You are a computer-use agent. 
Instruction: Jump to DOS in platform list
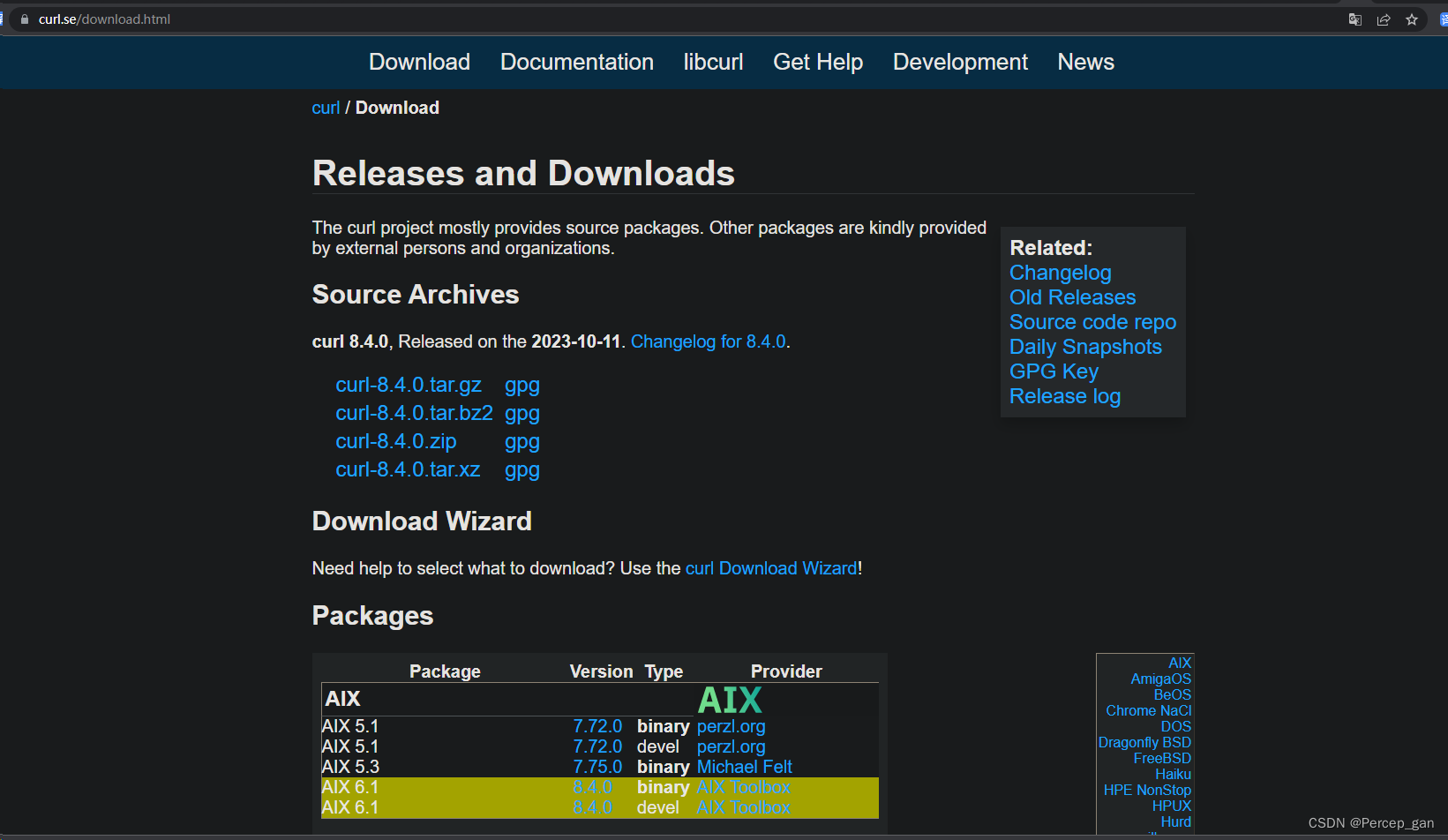[x=1175, y=726]
